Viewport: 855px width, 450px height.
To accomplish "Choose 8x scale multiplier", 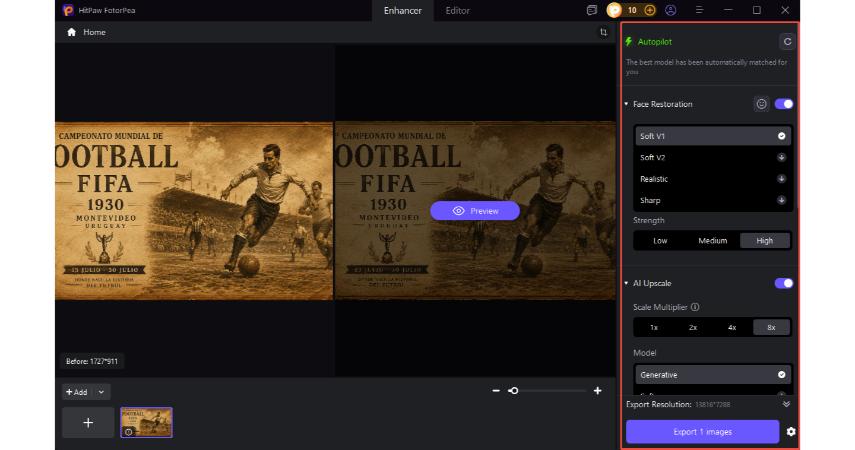I will pos(771,327).
